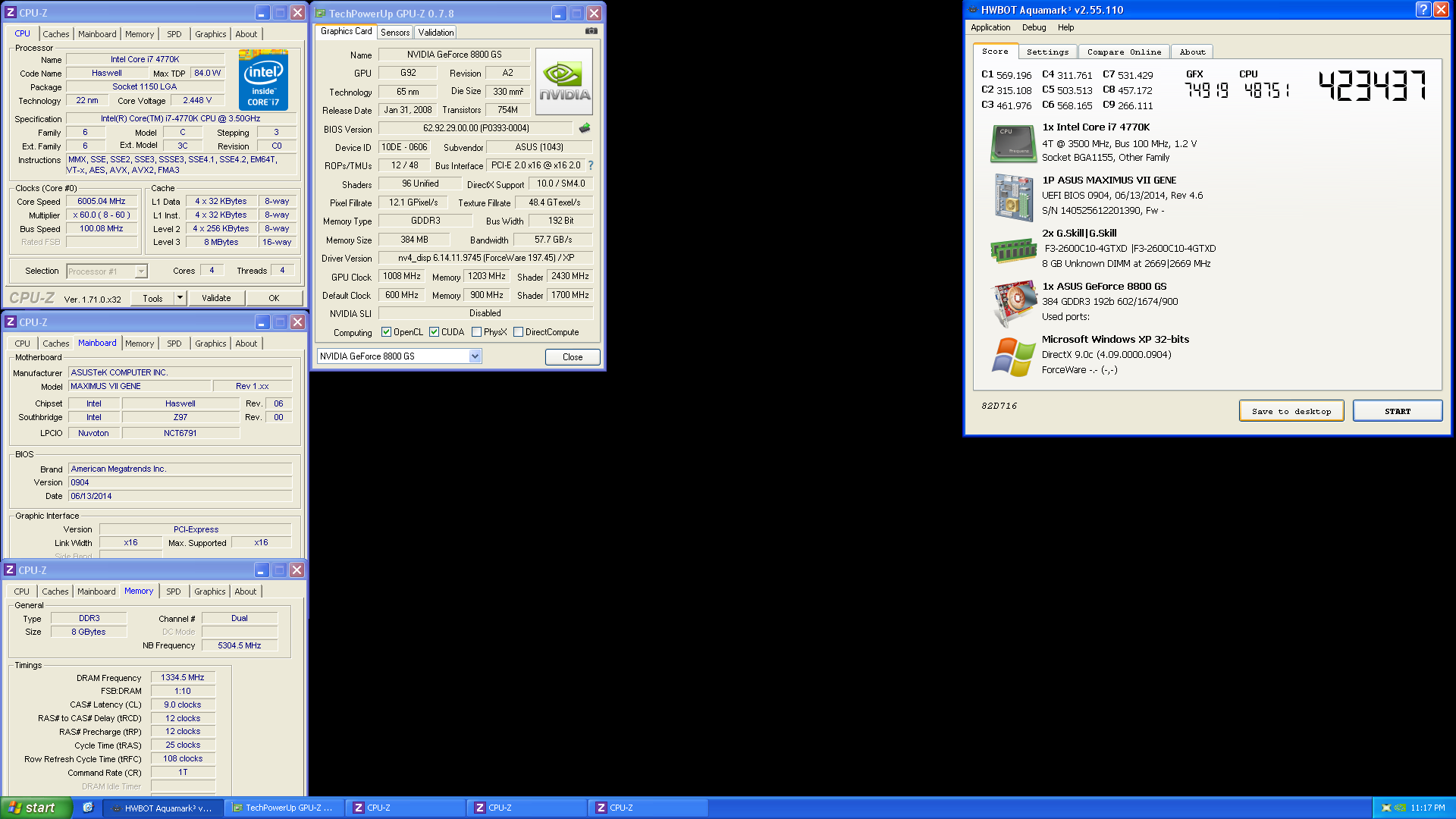Open the Tools dropdown arrow in CPU-Z

click(x=180, y=298)
